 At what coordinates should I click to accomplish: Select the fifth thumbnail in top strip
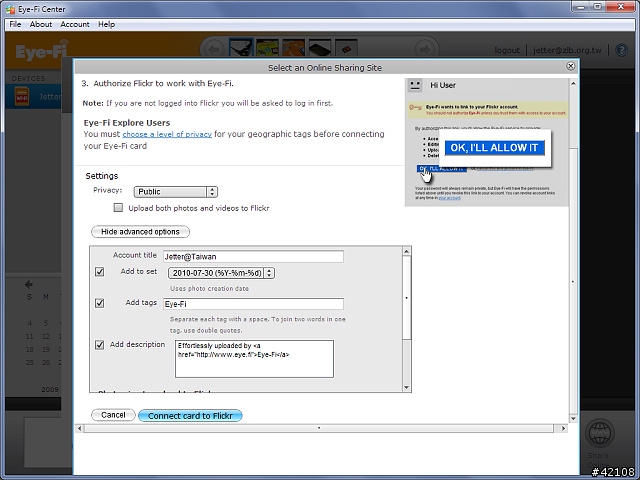346,48
